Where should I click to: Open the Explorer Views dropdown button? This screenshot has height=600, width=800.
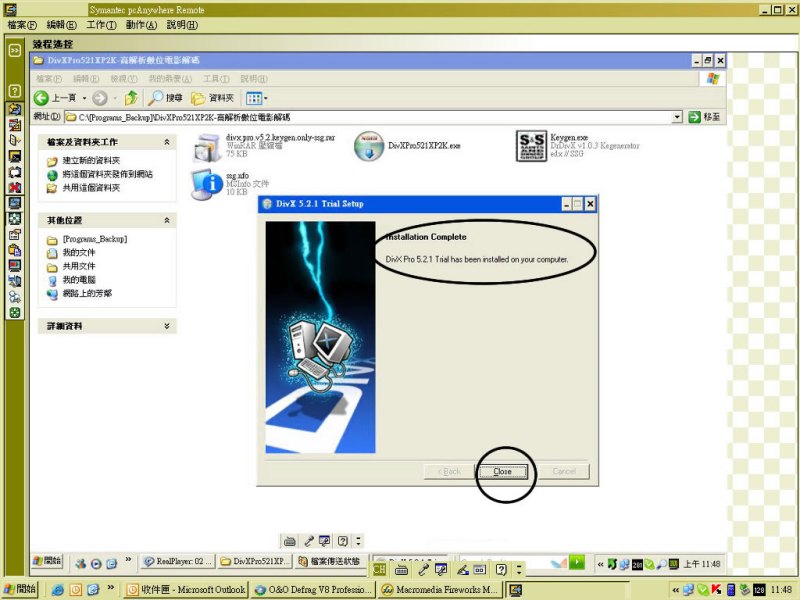pos(257,98)
